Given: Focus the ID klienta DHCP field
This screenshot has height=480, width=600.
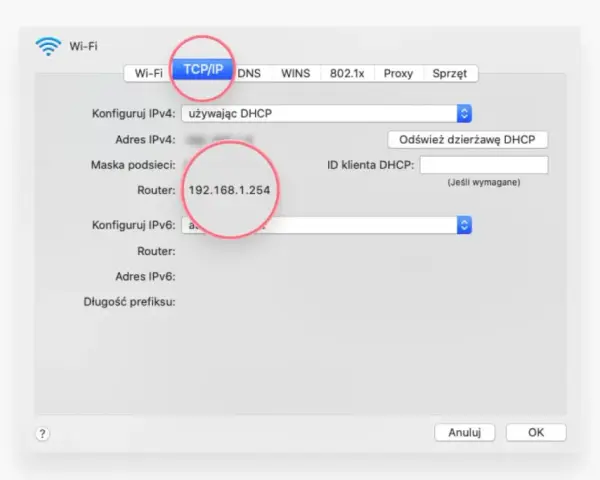Looking at the screenshot, I should (x=484, y=165).
